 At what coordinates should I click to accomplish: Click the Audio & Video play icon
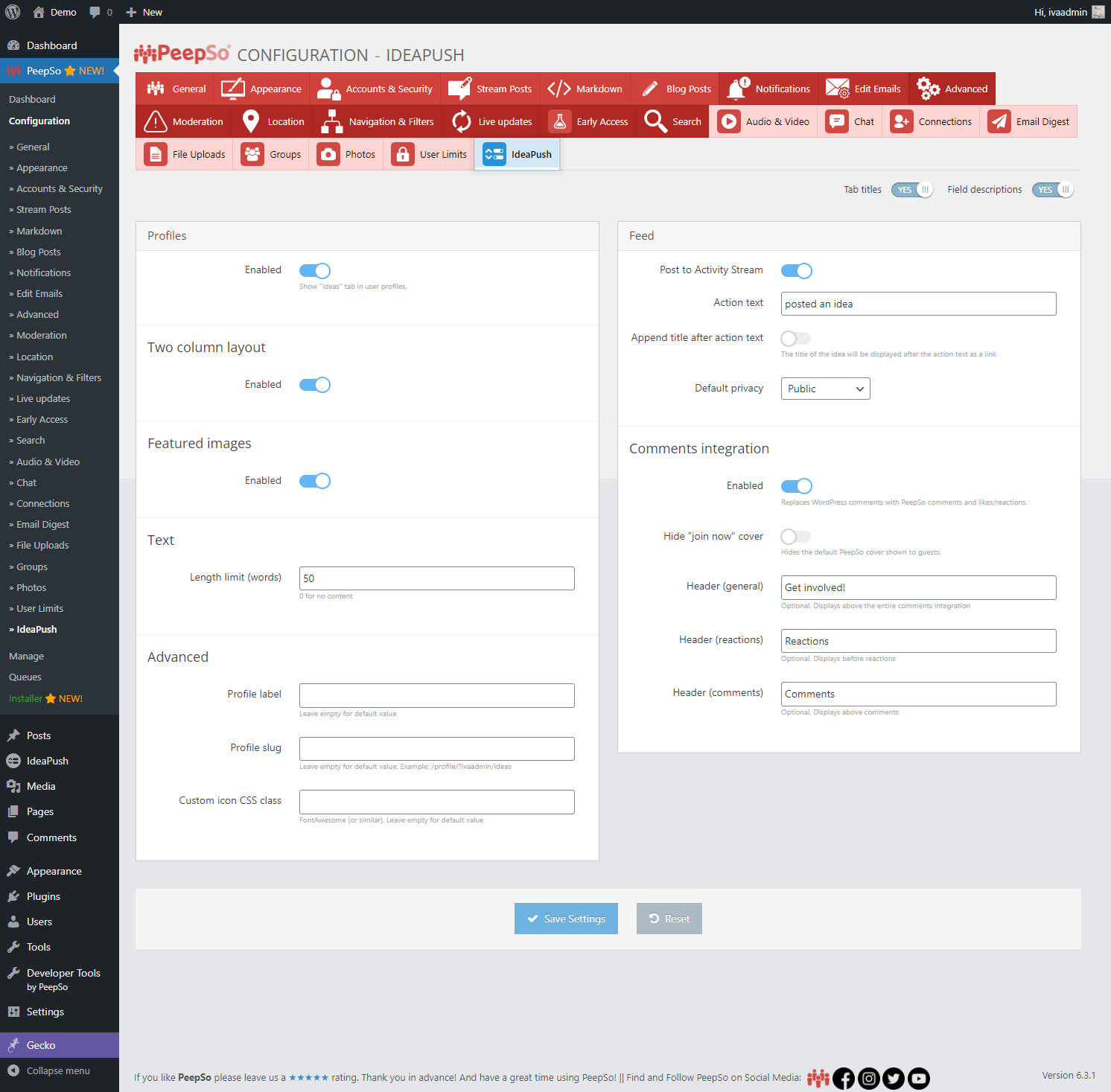729,121
